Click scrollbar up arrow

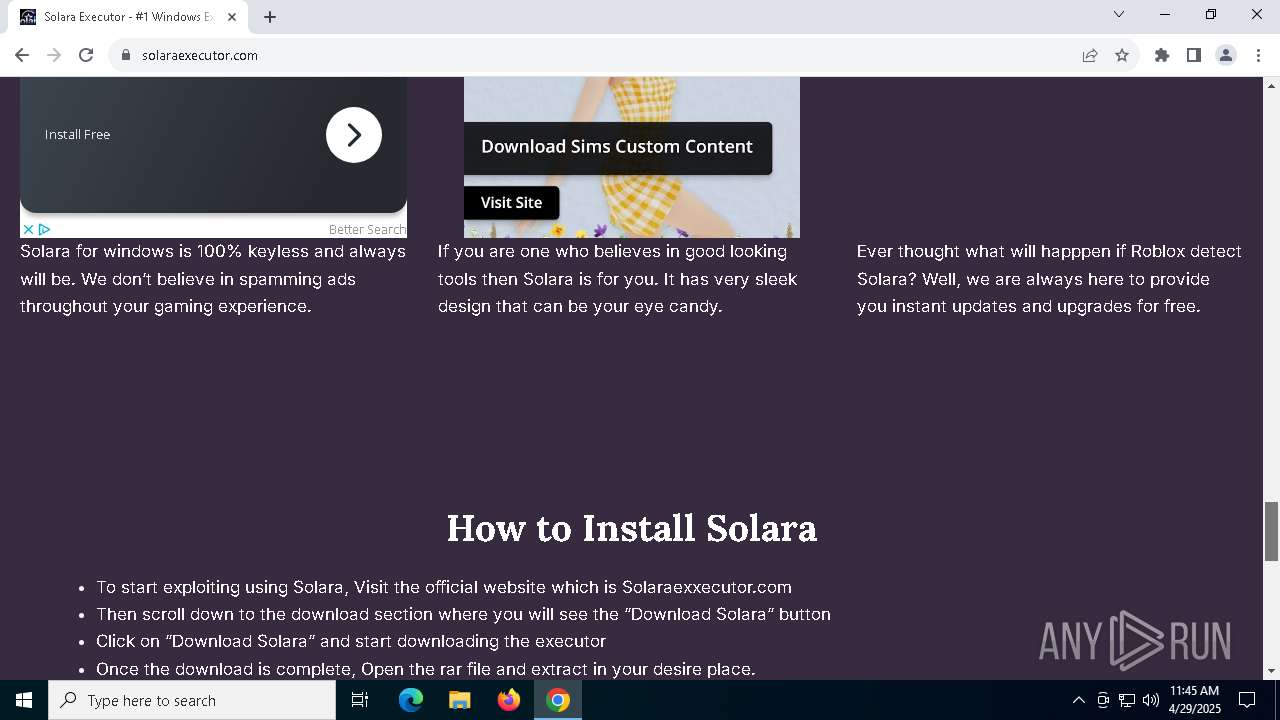coord(1271,85)
